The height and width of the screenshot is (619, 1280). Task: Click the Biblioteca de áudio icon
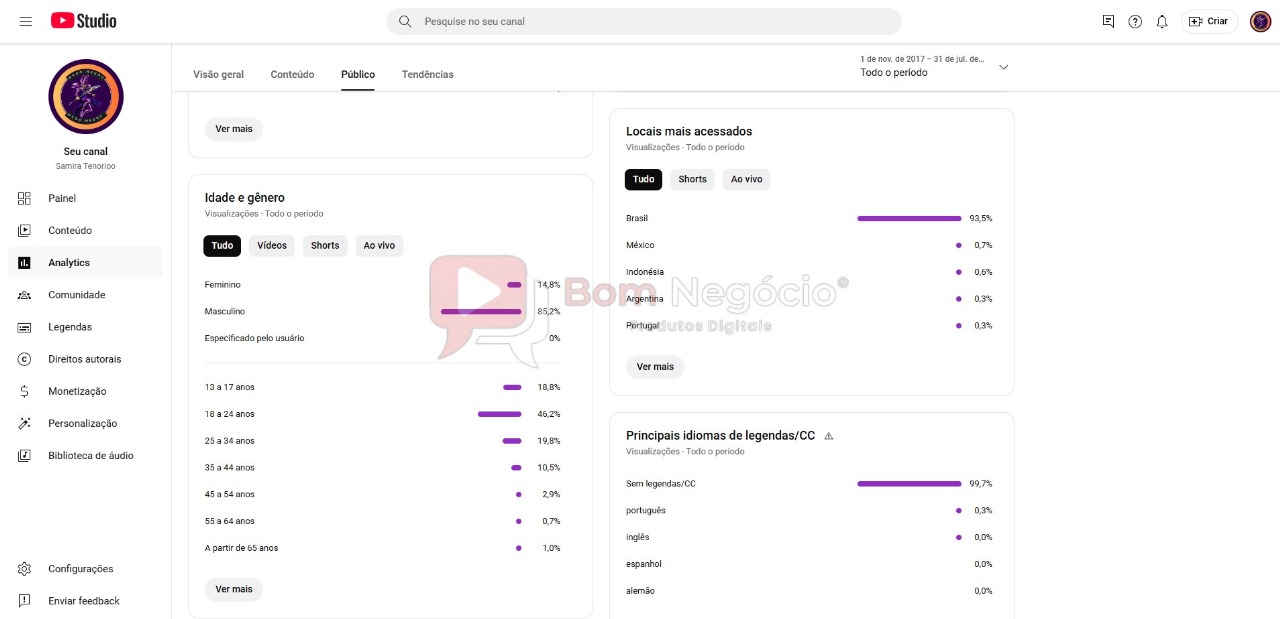(x=25, y=455)
